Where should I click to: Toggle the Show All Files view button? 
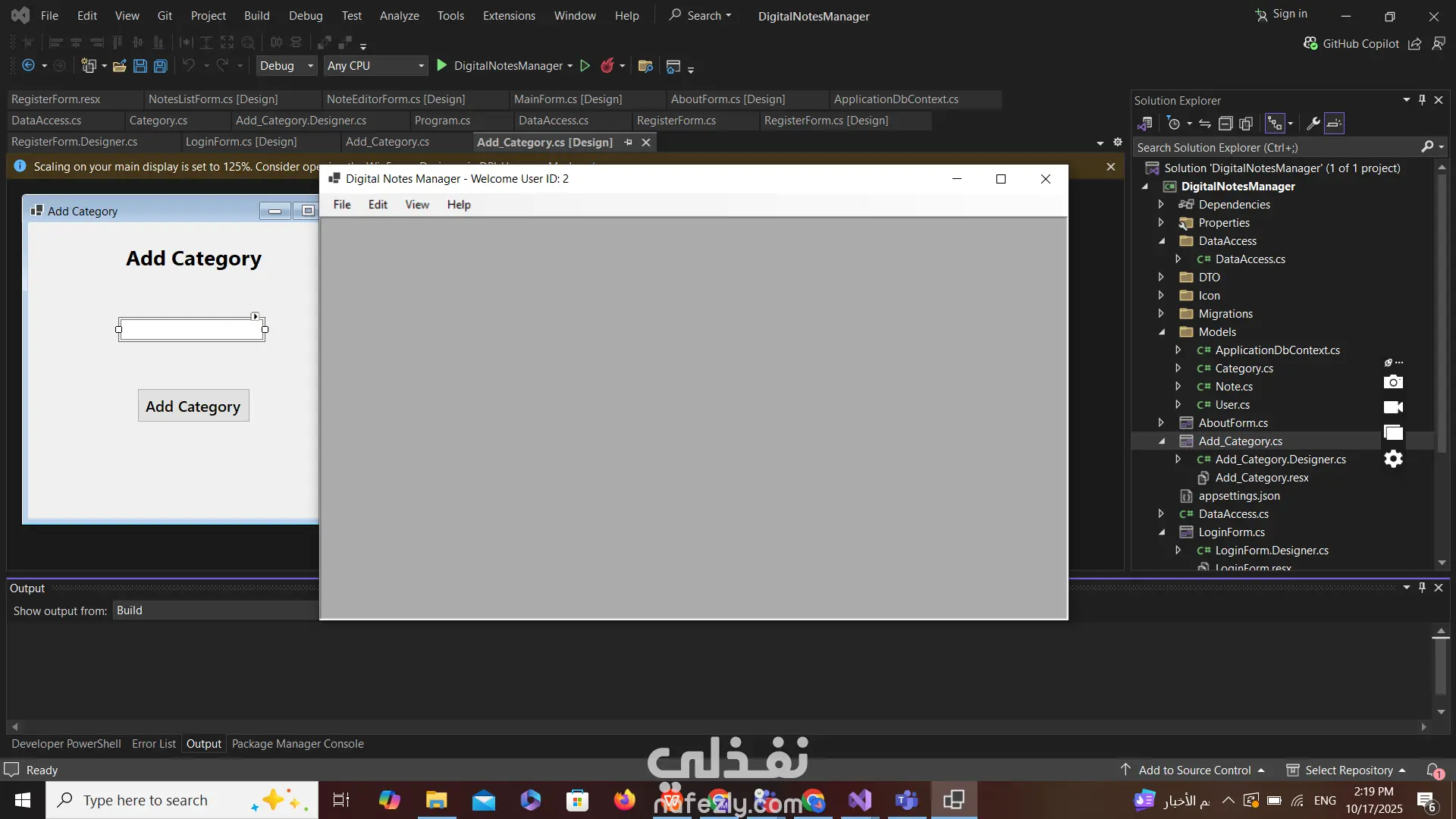(x=1246, y=124)
